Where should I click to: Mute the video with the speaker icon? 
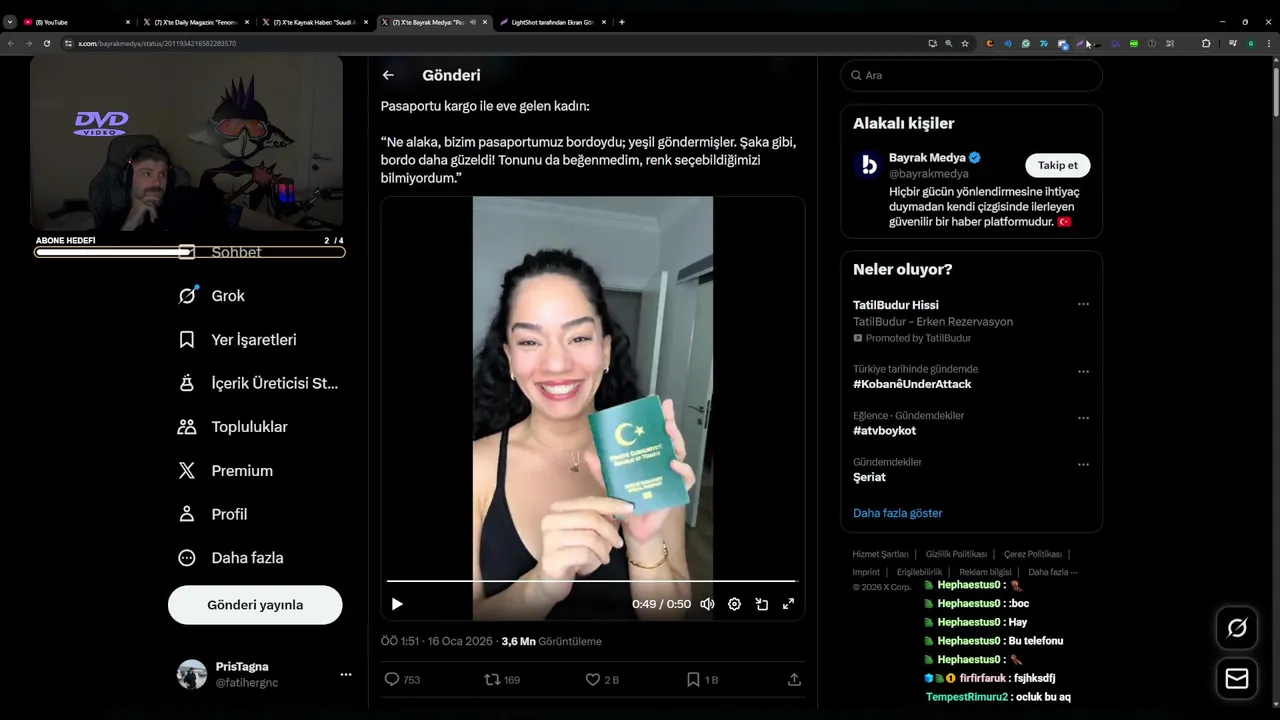point(707,604)
